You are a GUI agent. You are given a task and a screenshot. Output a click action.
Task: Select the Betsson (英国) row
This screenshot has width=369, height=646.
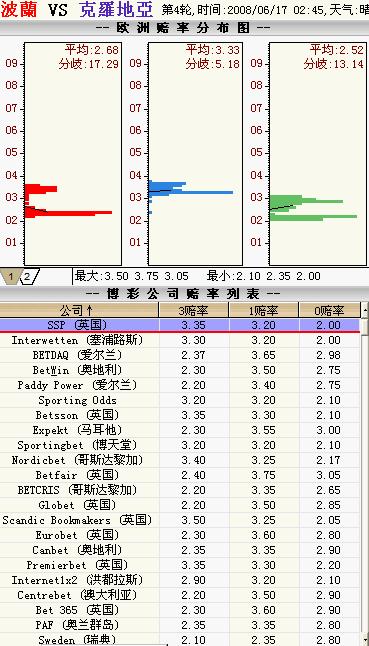click(180, 415)
